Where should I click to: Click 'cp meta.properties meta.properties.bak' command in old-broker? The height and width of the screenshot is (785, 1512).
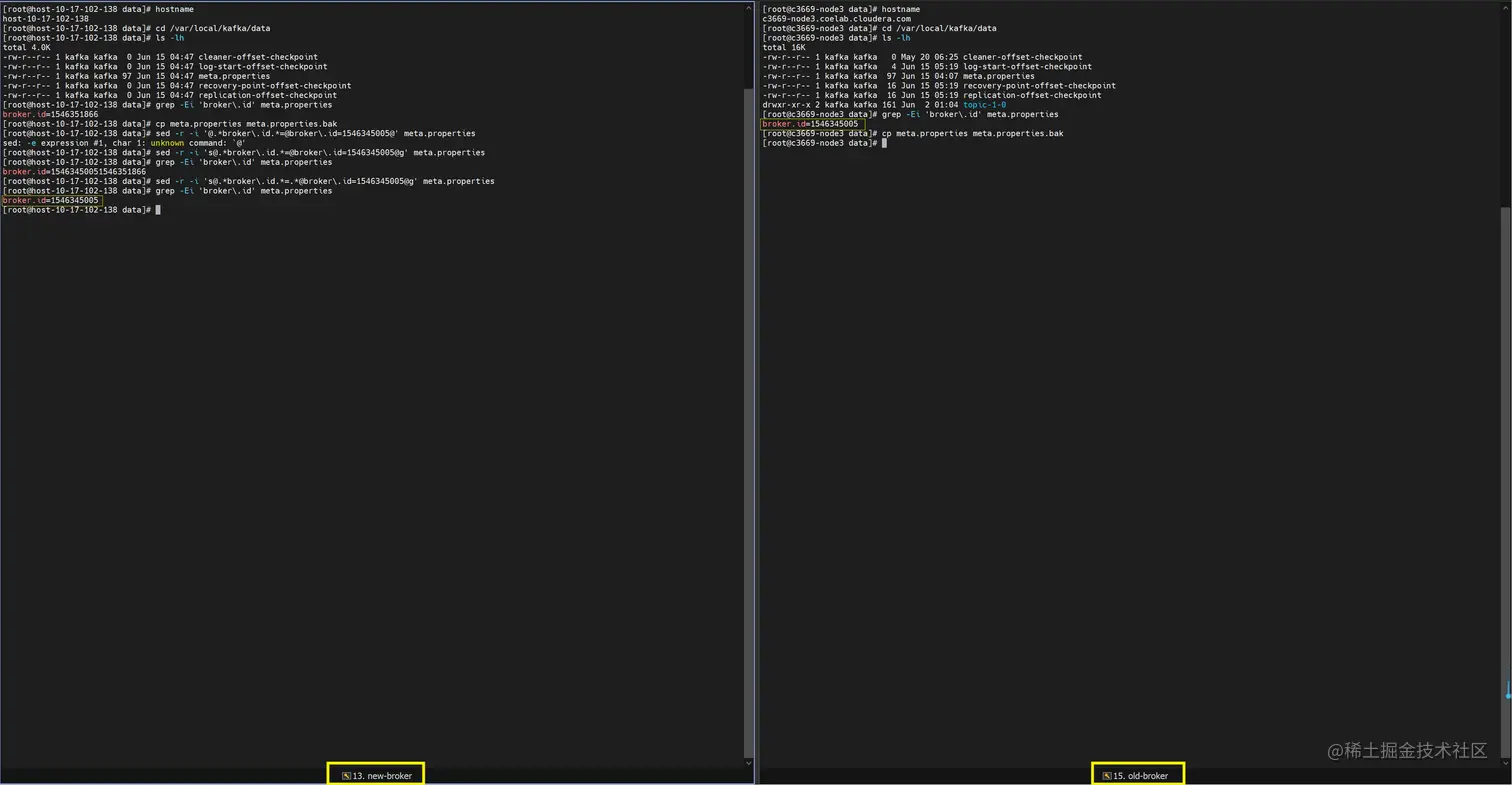click(973, 133)
